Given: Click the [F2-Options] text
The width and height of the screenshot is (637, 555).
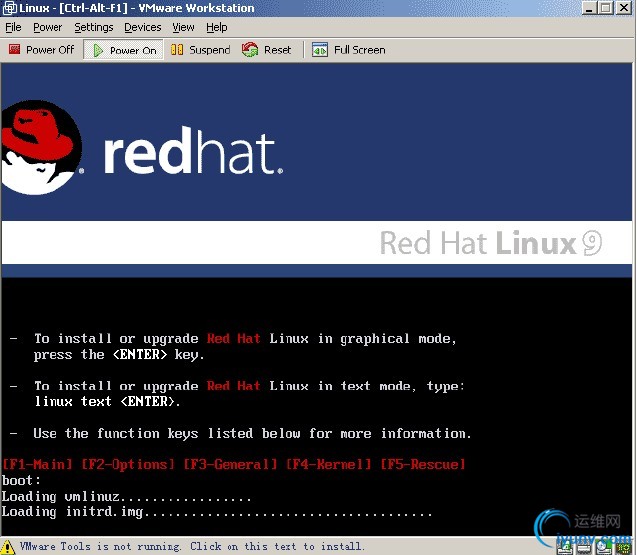Looking at the screenshot, I should (128, 464).
